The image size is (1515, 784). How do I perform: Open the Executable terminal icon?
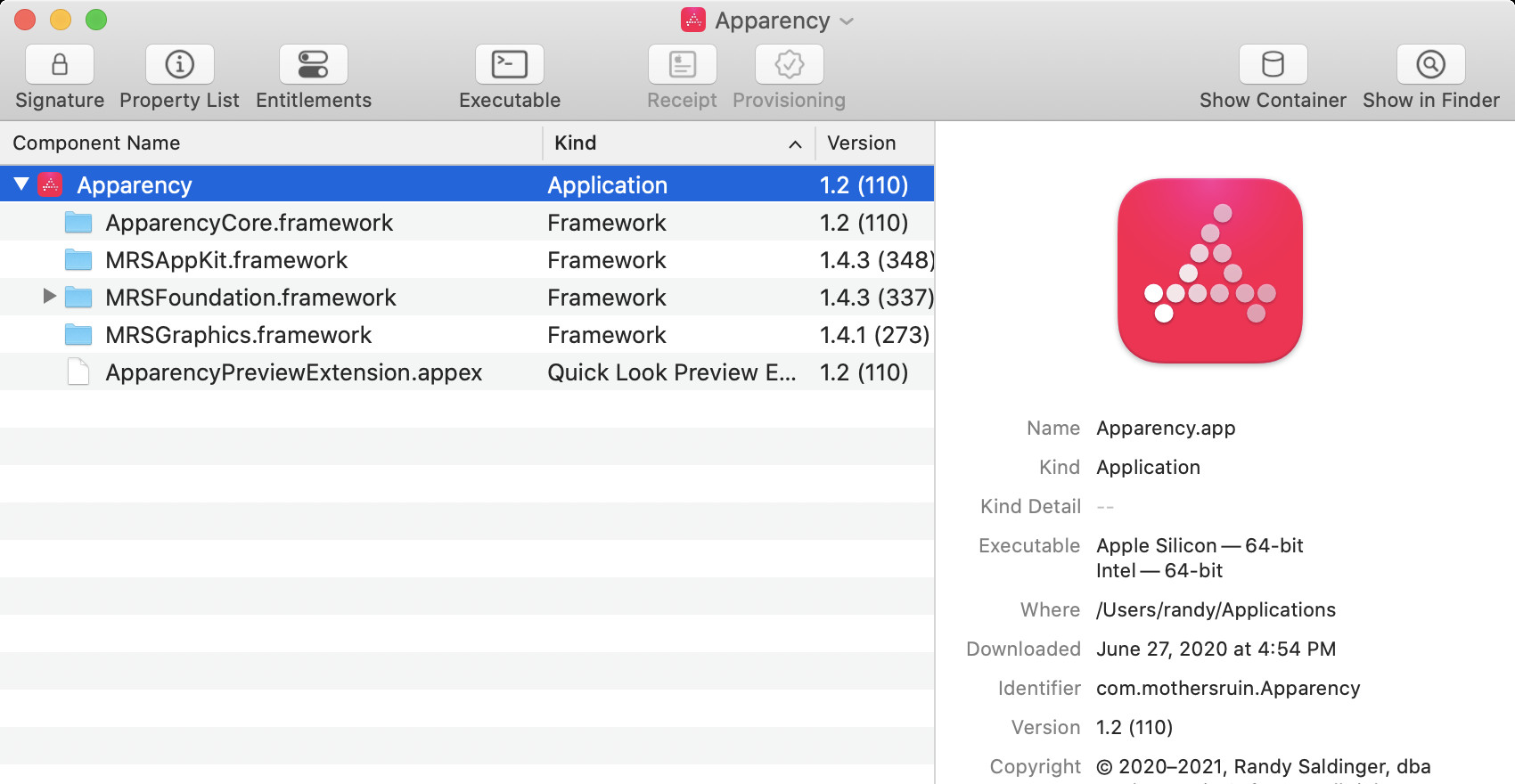[x=510, y=64]
